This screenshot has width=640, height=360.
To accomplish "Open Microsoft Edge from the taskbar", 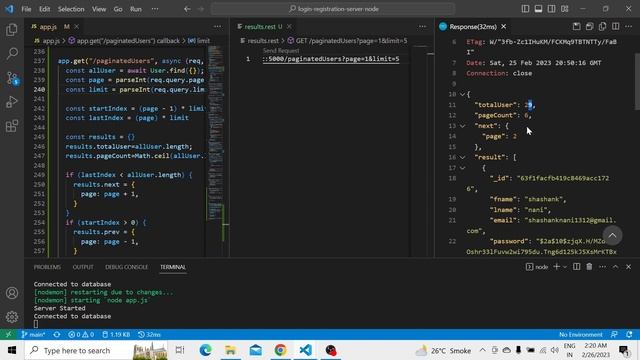I will click(206, 350).
